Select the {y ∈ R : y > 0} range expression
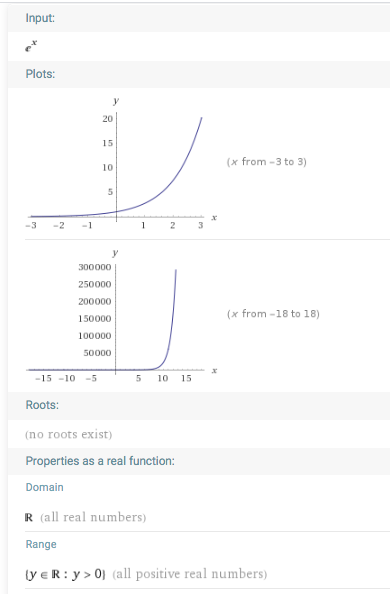 click(65, 574)
